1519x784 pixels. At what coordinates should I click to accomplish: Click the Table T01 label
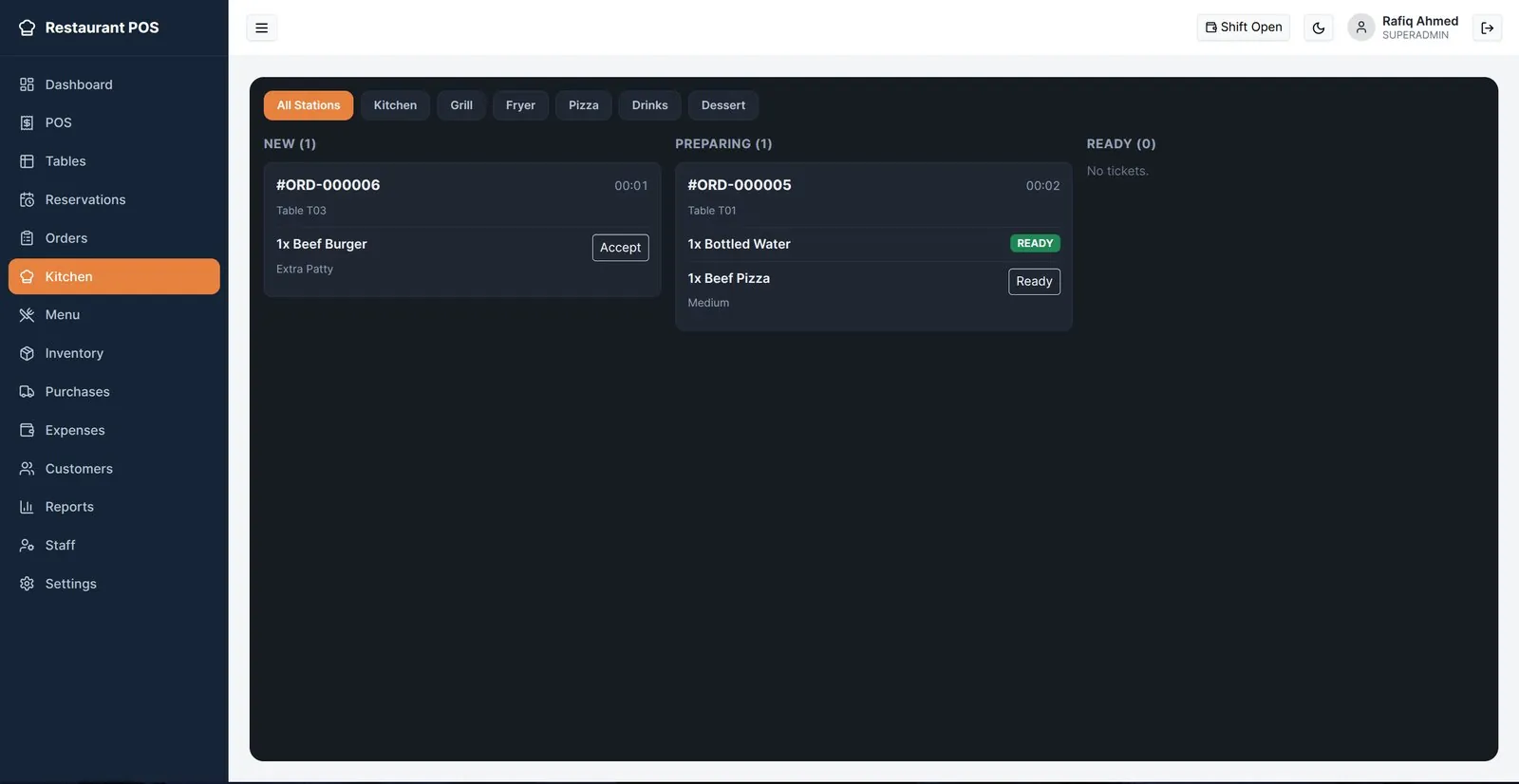[x=712, y=211]
